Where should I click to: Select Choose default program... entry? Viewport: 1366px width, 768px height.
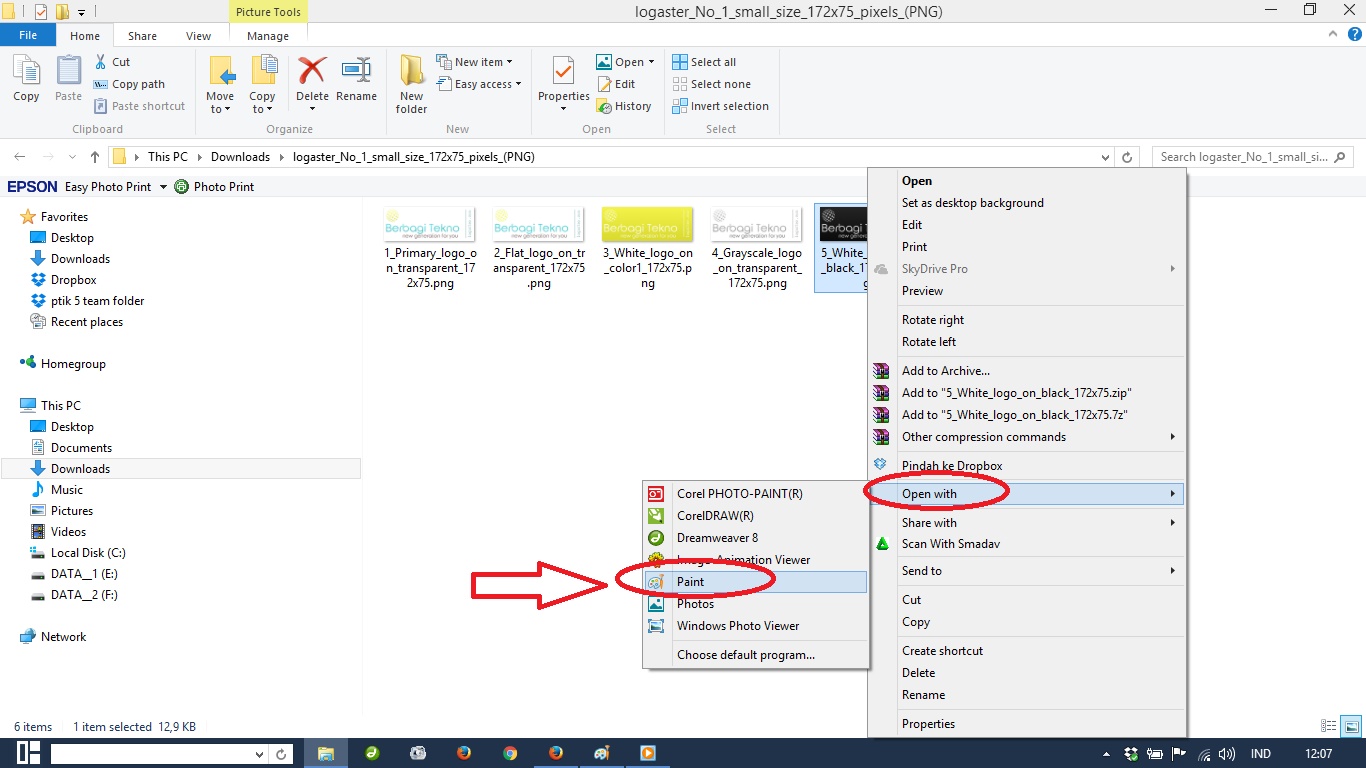tap(756, 655)
